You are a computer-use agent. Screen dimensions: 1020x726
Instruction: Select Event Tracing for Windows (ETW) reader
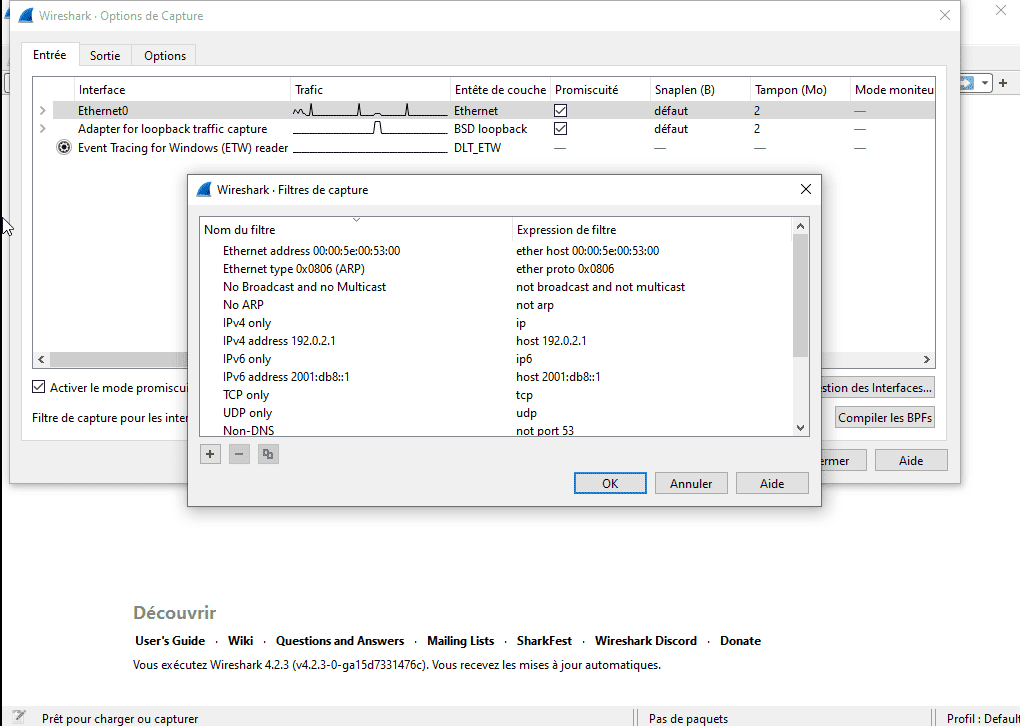(x=183, y=148)
